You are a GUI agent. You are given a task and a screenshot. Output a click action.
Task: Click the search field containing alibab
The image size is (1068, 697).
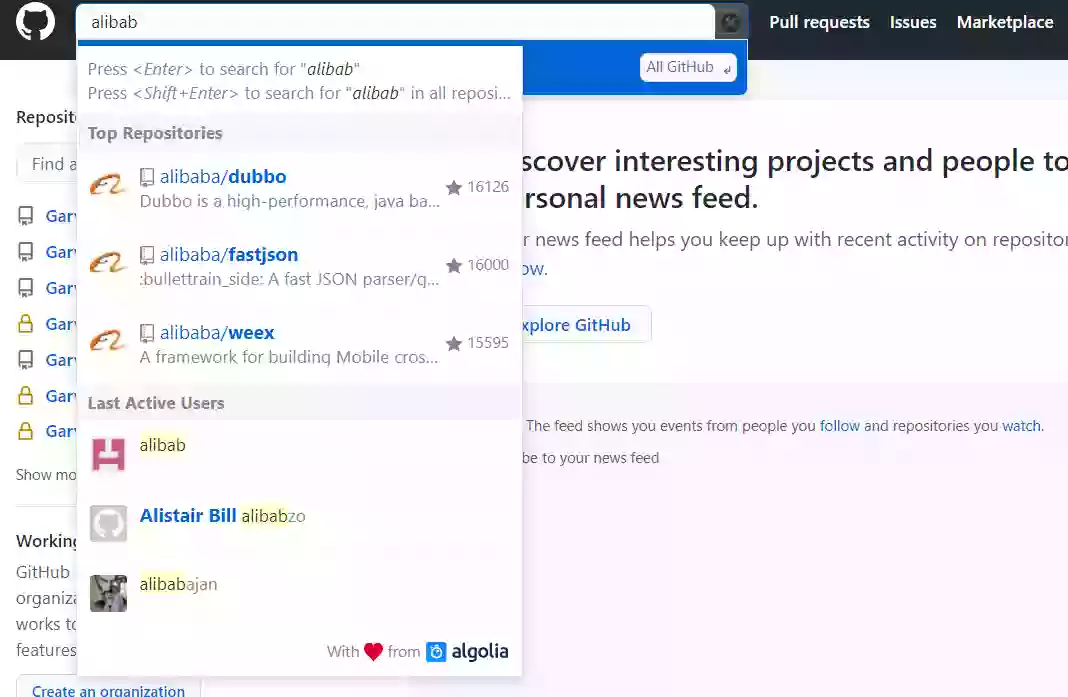point(395,22)
